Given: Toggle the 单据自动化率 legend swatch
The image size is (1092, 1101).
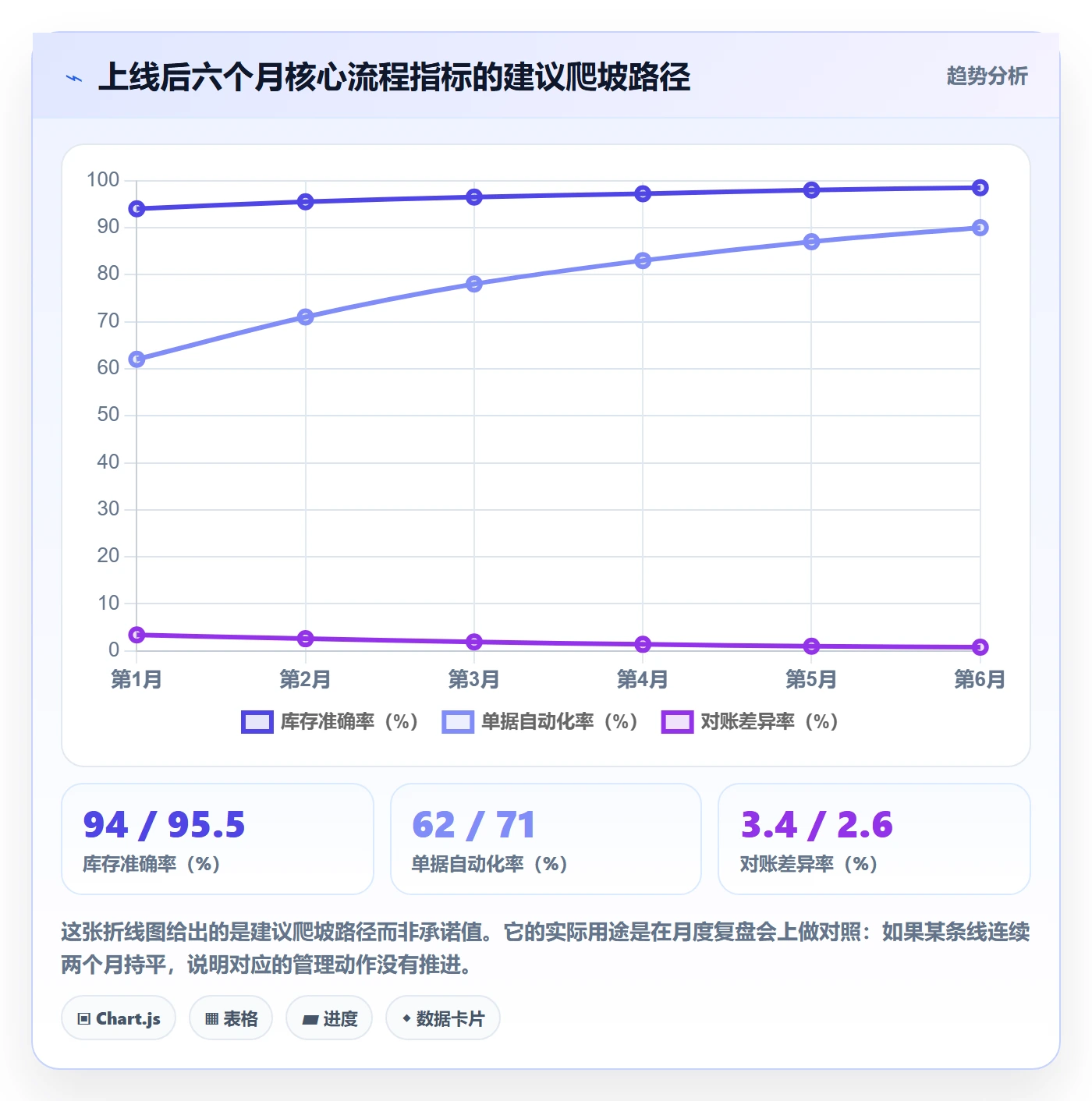Looking at the screenshot, I should click(458, 722).
